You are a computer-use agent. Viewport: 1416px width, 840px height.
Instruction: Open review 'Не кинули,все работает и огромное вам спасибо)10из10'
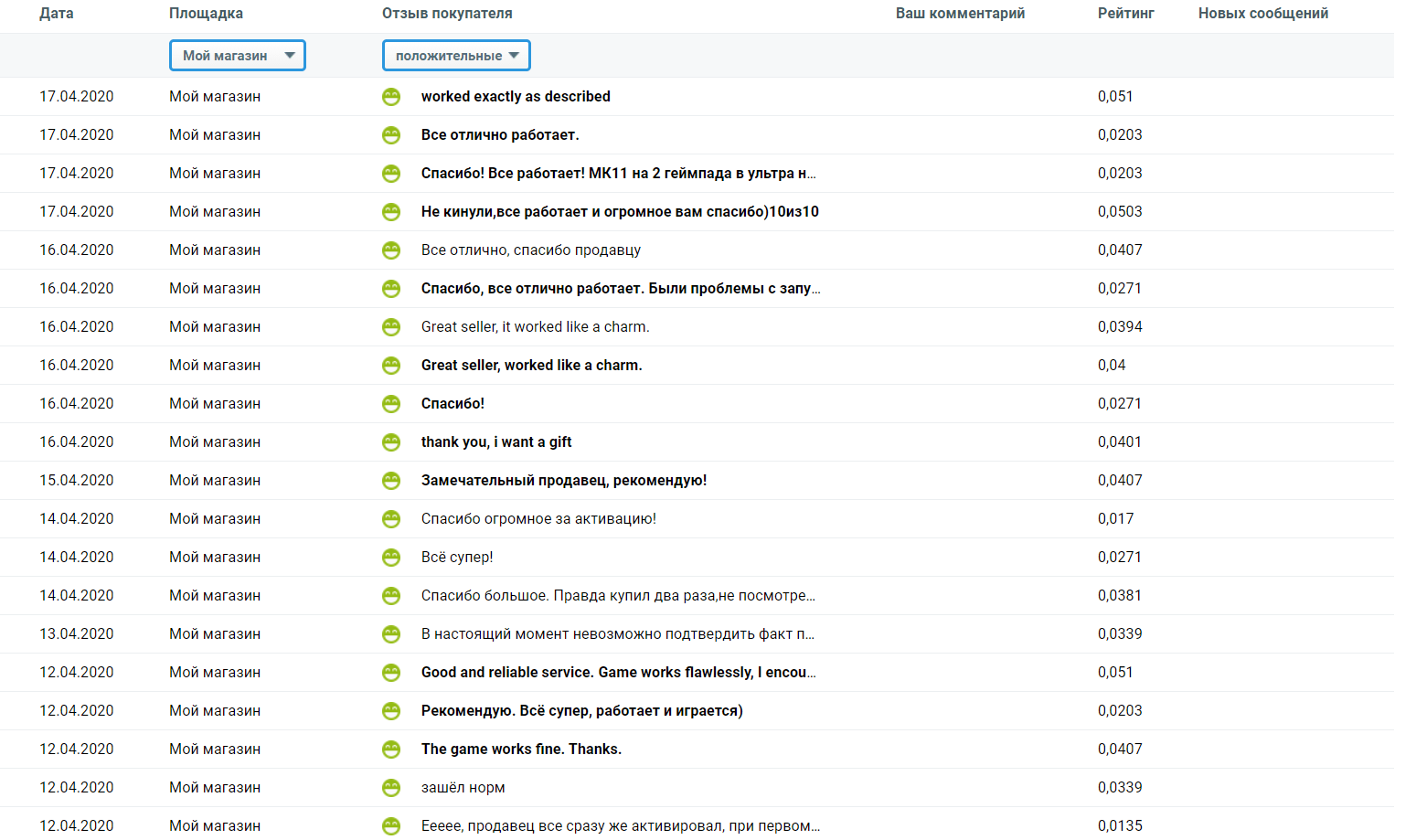[x=619, y=212]
